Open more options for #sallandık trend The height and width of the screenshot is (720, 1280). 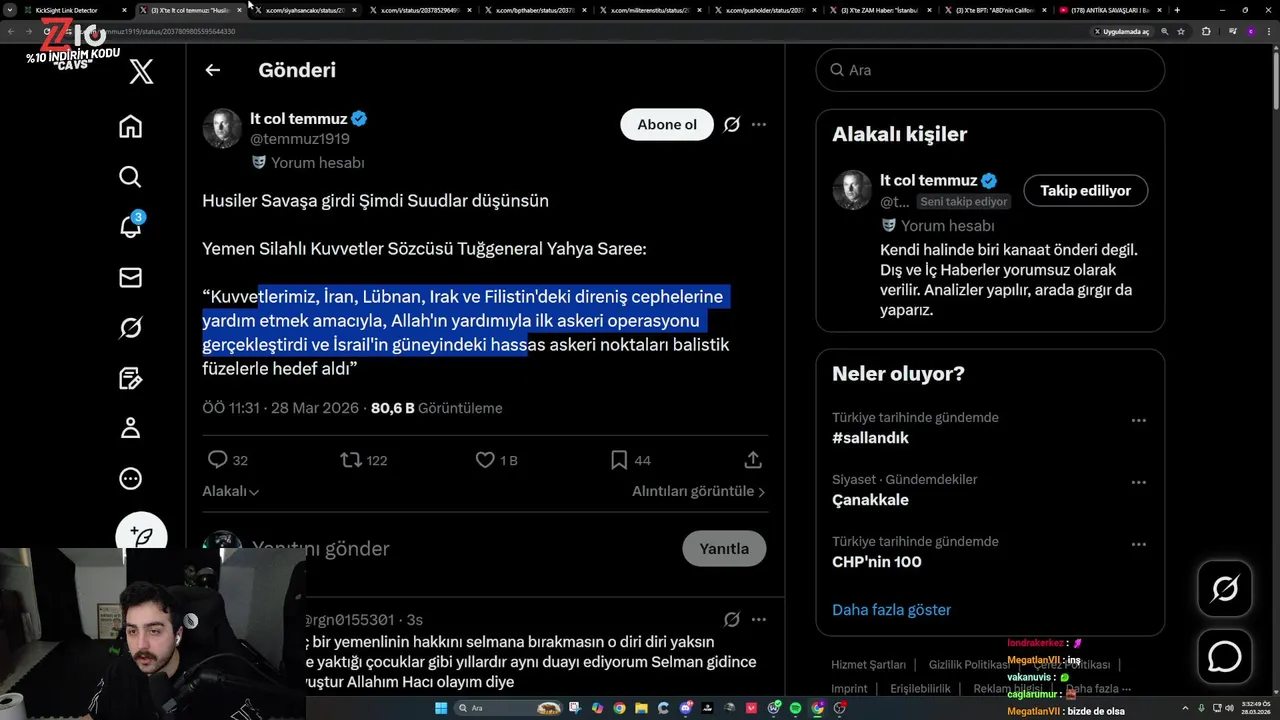pos(1138,421)
